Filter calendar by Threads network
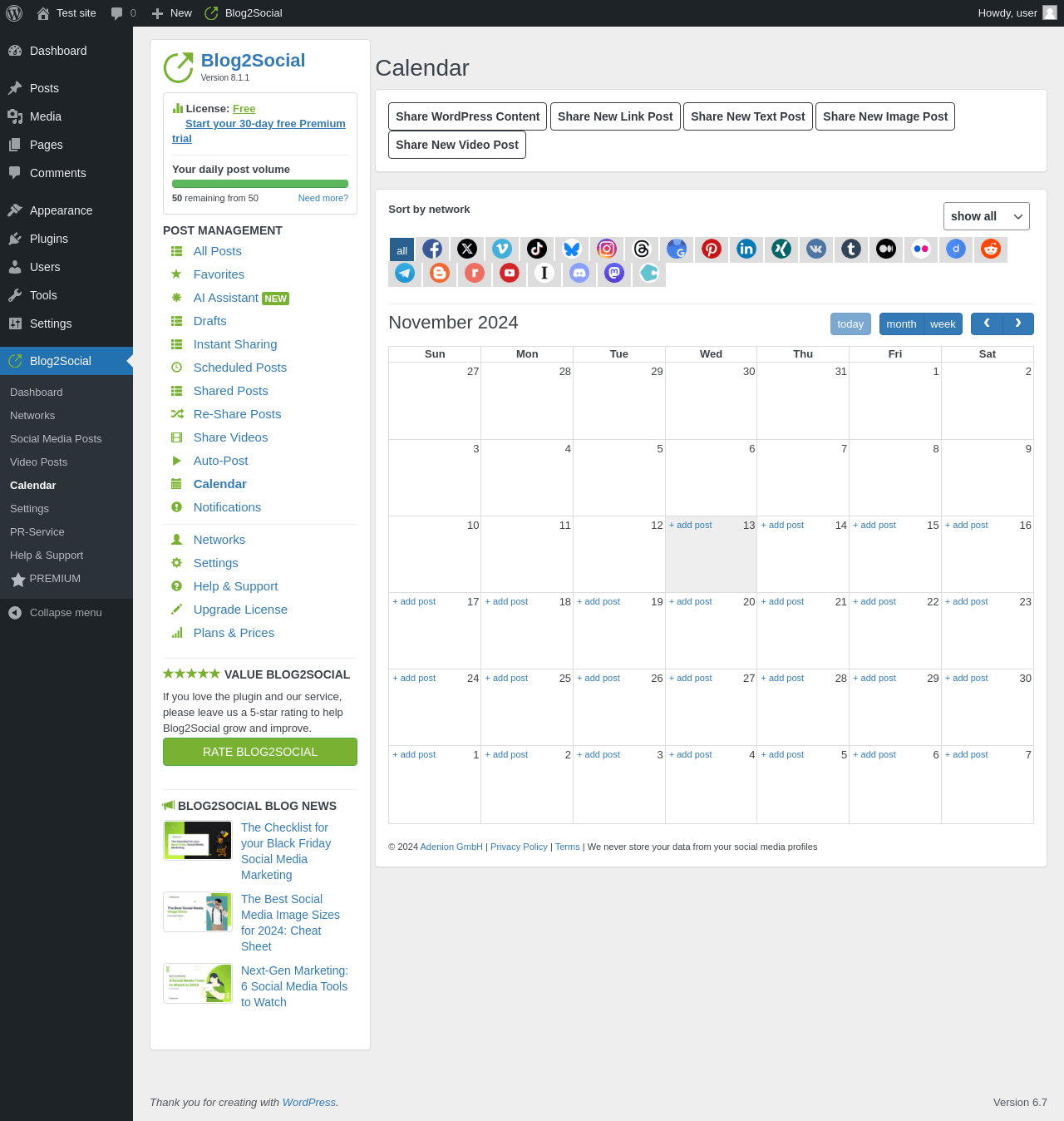Screen dimensions: 1064x1121 [x=642, y=249]
